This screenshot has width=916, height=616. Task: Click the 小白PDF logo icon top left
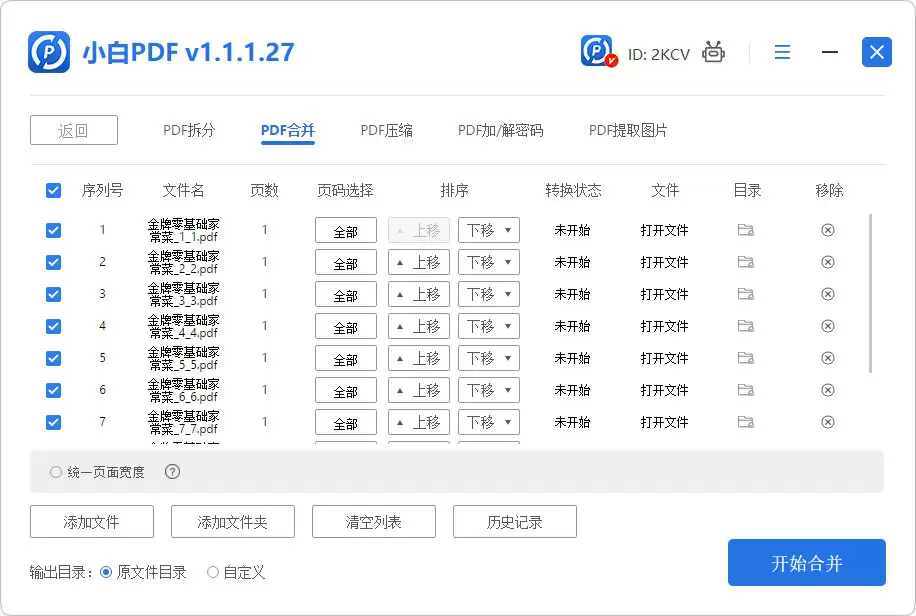click(x=50, y=51)
